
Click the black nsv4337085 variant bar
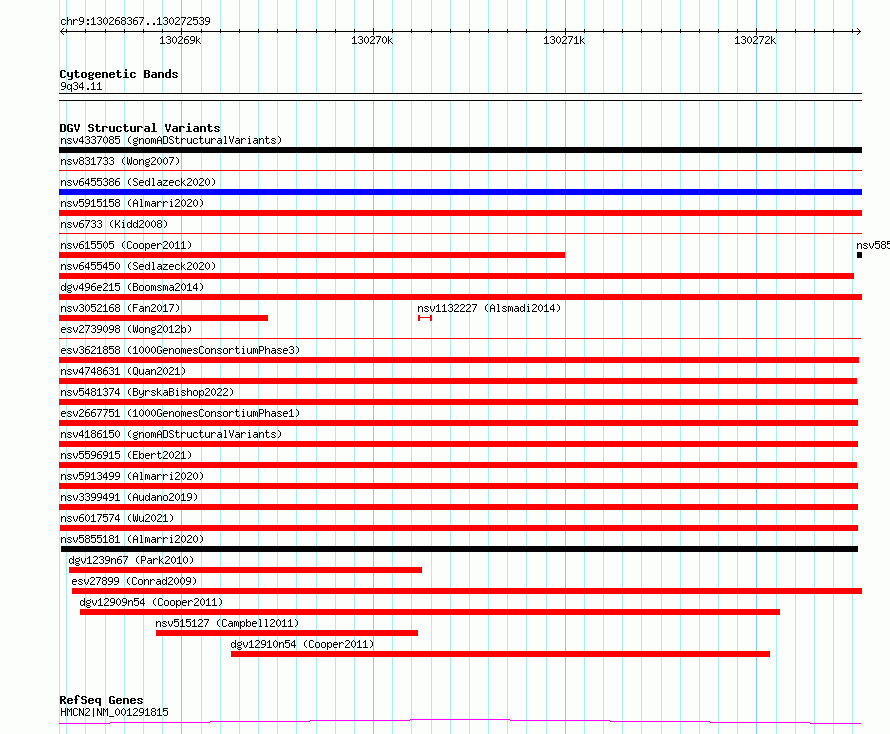point(460,150)
